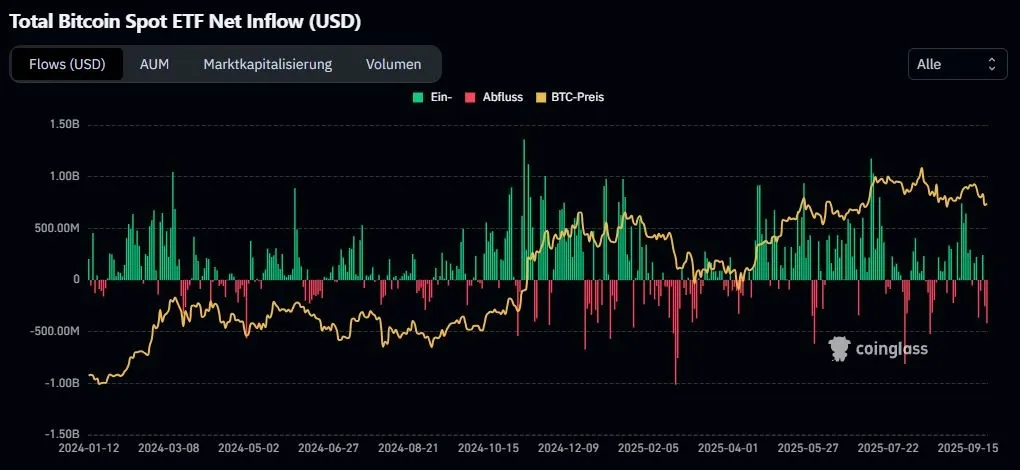Toggle the Ein- inflow series label
Image resolution: width=1020 pixels, height=470 pixels.
point(441,98)
